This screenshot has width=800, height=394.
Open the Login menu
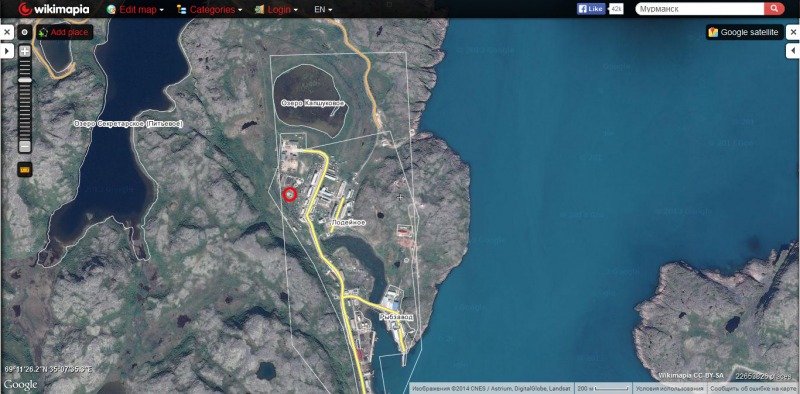[276, 9]
